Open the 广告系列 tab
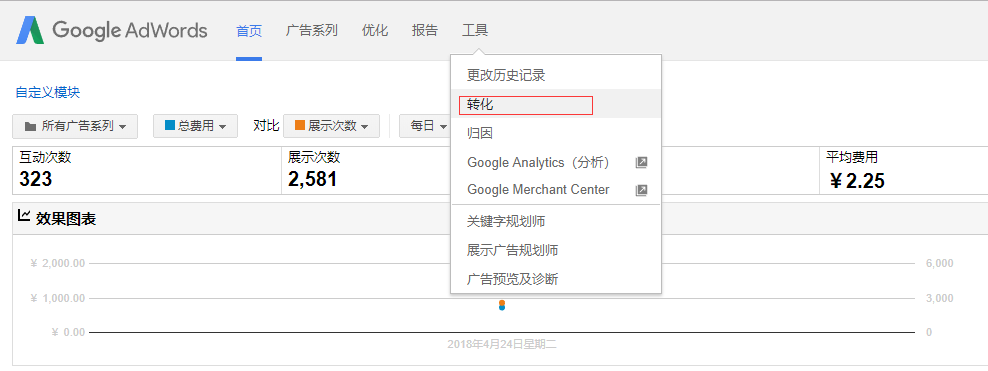This screenshot has height=371, width=988. click(x=311, y=30)
